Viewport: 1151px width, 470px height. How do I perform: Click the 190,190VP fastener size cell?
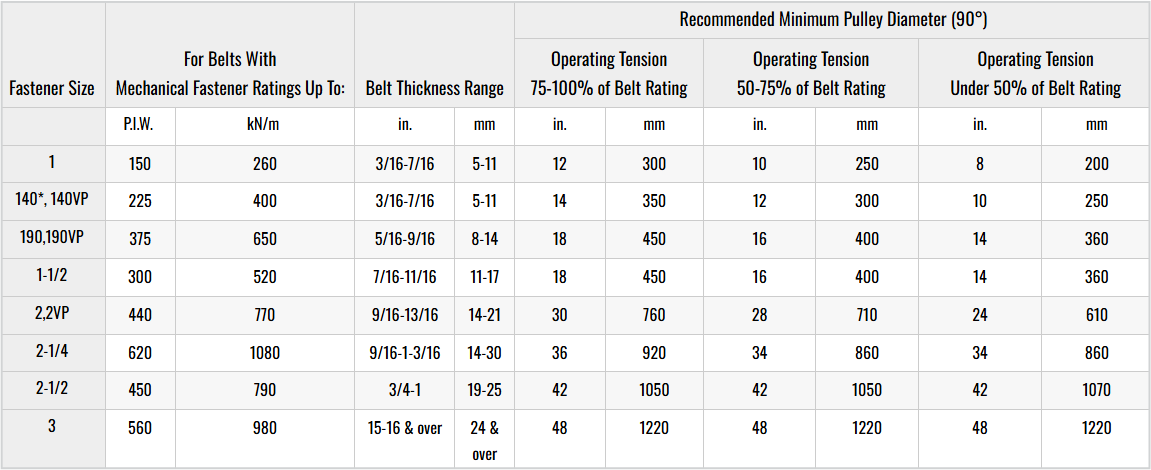coord(52,239)
